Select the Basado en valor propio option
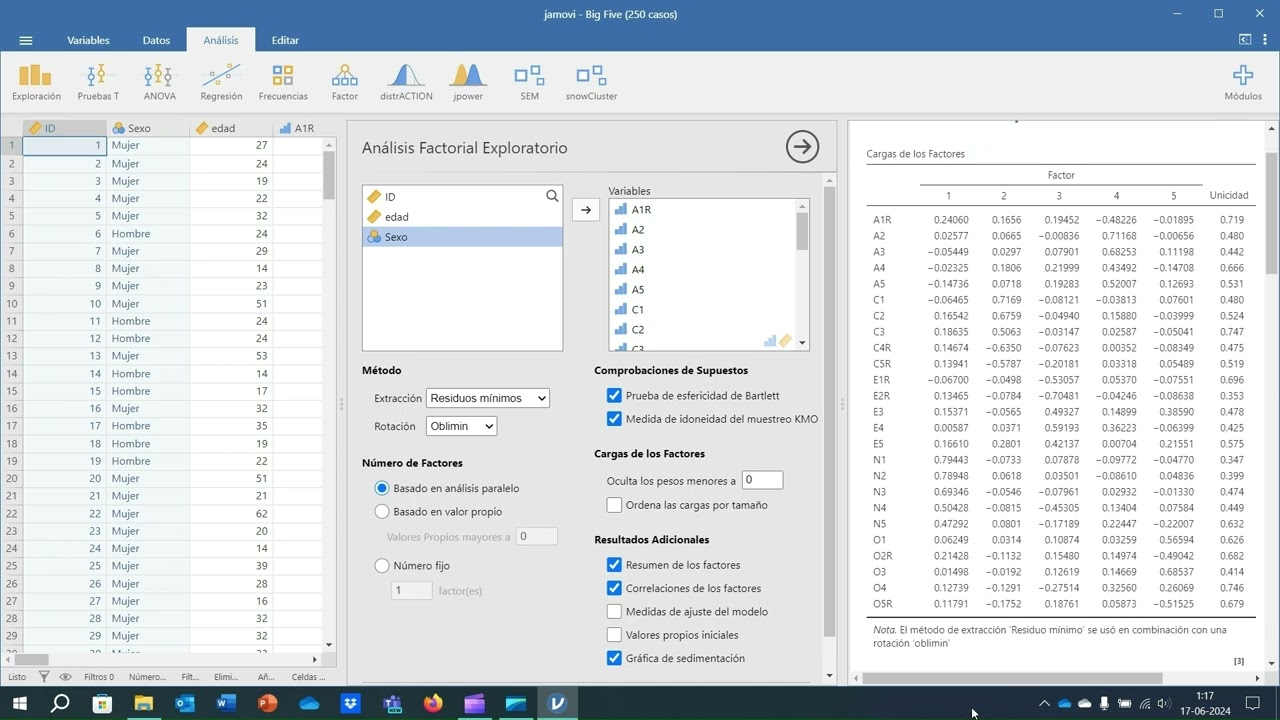 (x=381, y=511)
